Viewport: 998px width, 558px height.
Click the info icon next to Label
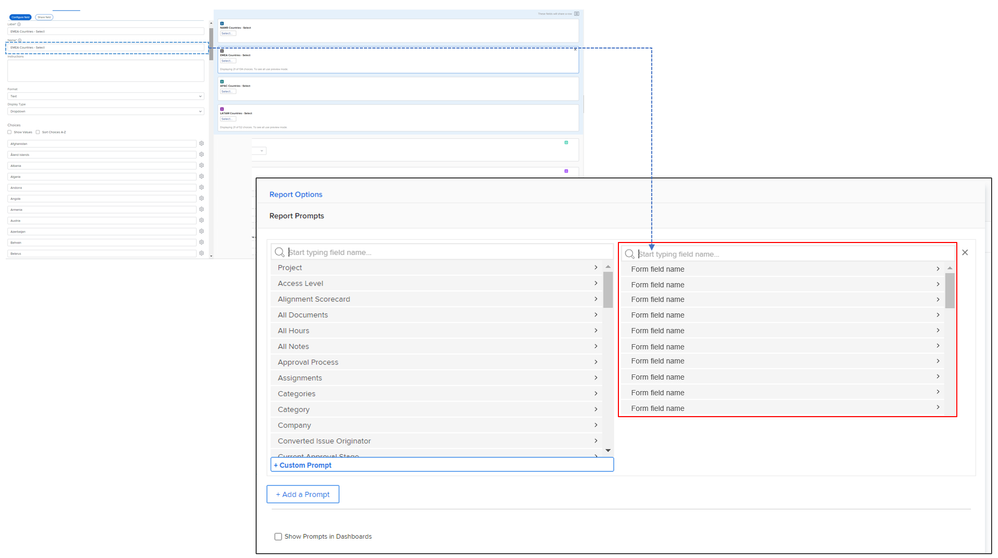(19, 24)
